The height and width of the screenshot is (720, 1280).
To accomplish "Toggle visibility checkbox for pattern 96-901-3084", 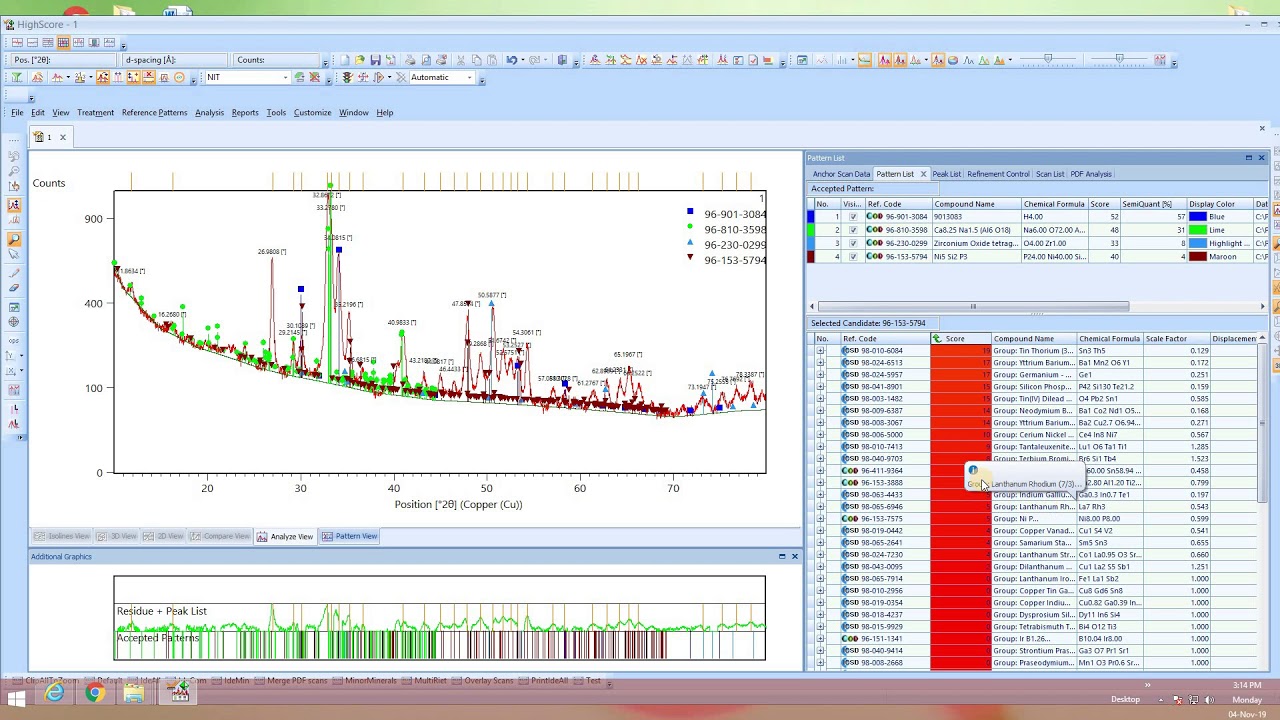I will click(852, 217).
